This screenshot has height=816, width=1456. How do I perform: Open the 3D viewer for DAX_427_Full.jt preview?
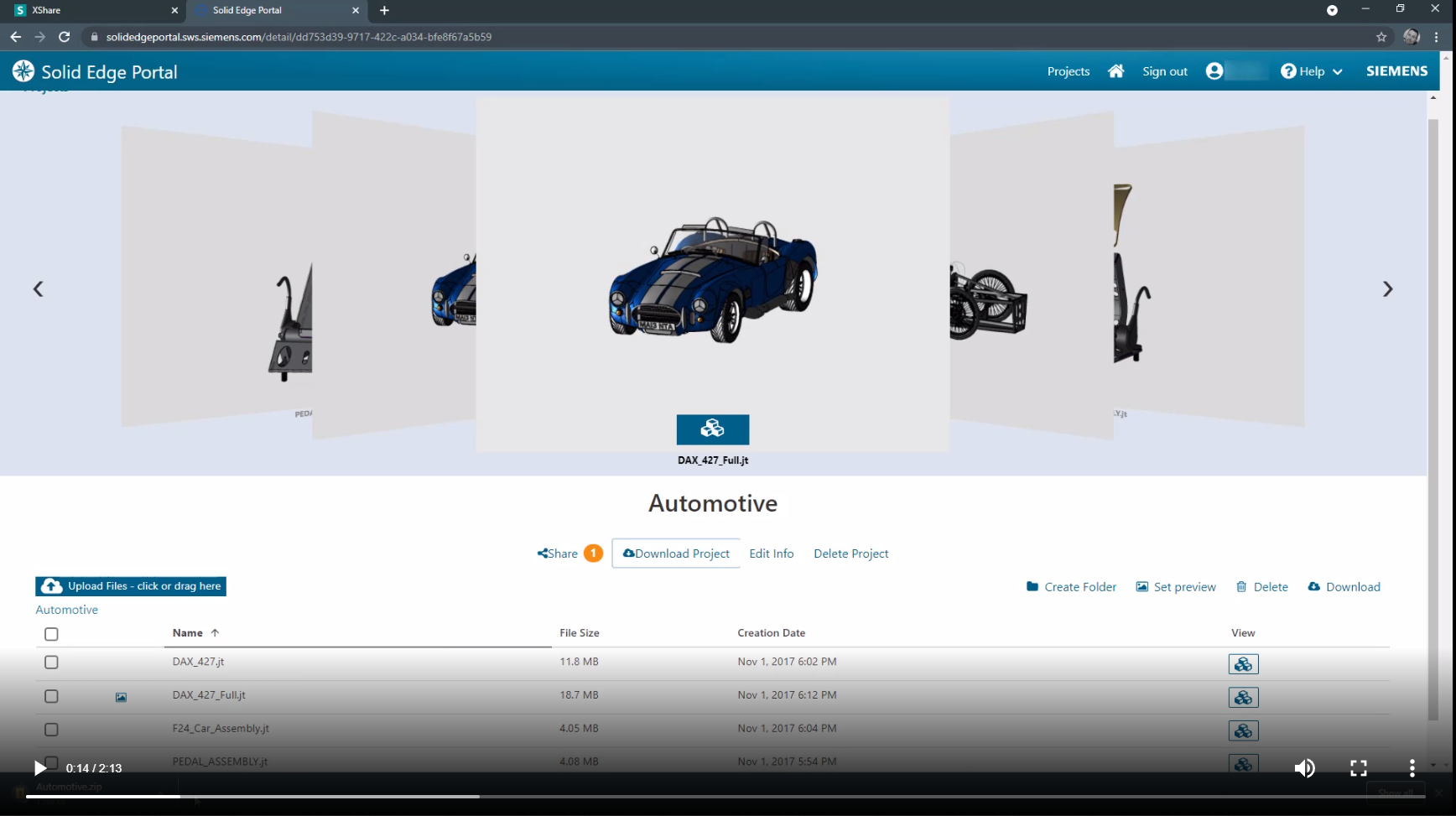point(712,429)
